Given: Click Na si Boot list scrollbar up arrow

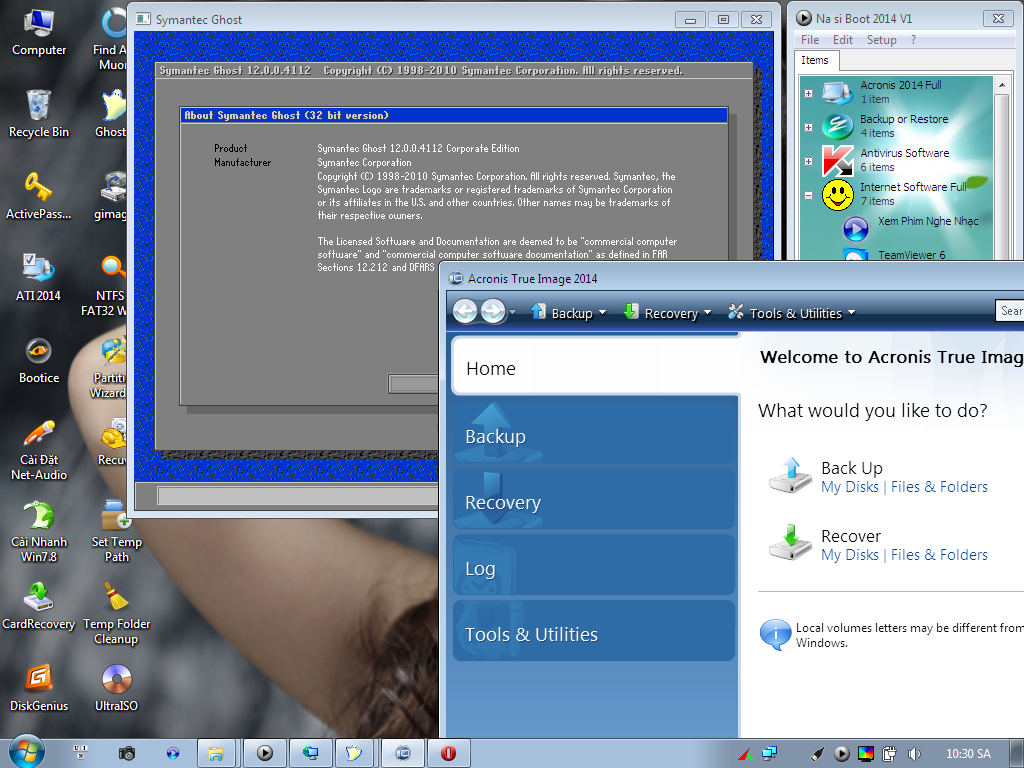Looking at the screenshot, I should [x=1002, y=85].
